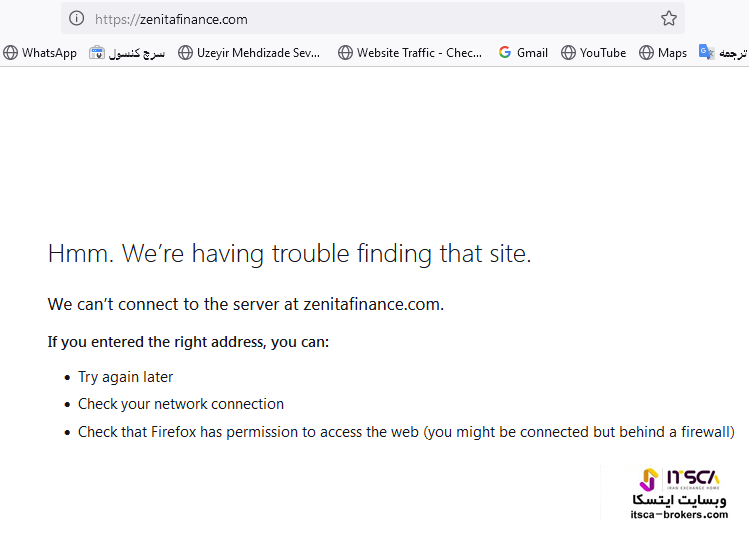Click the globe icon beside YouTube bookmark
Viewport: 749px width, 533px height.
569,52
